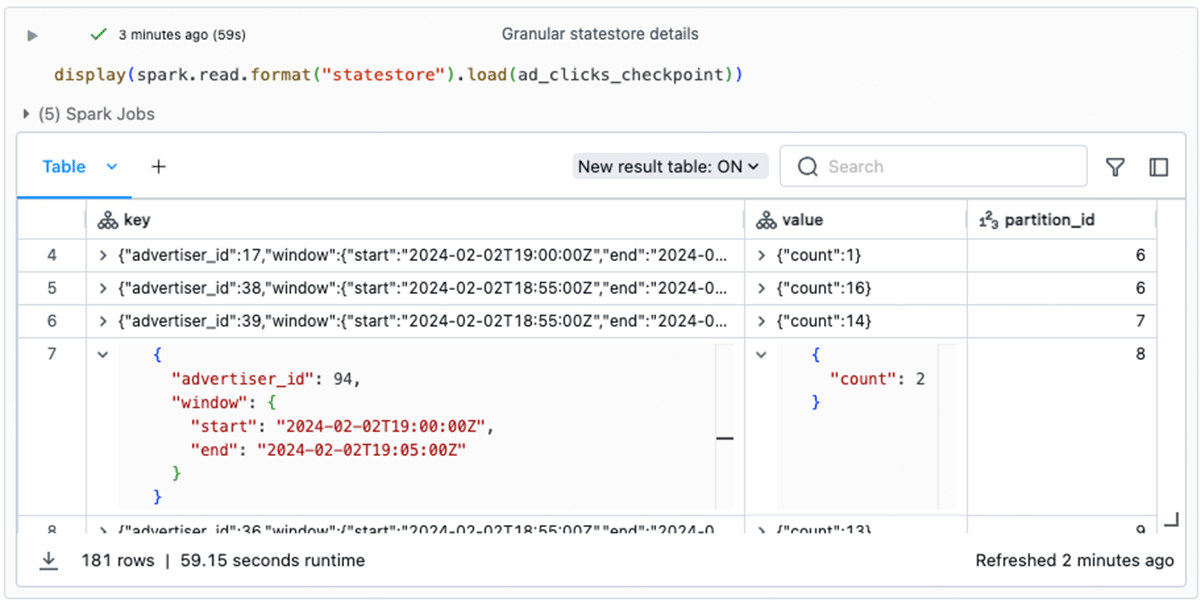
Task: Select the Table tab
Action: (64, 167)
